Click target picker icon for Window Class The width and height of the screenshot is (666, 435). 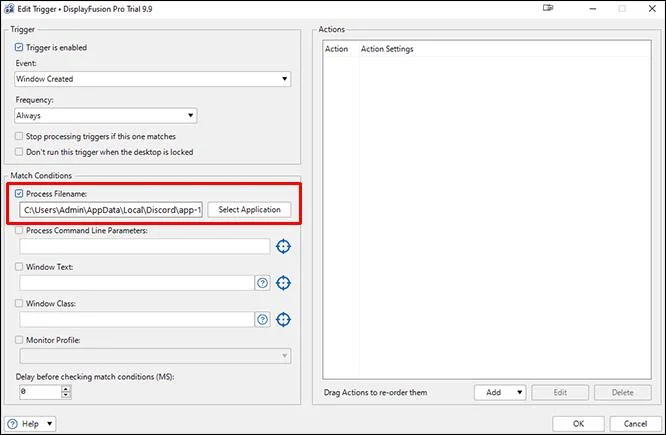click(x=283, y=319)
